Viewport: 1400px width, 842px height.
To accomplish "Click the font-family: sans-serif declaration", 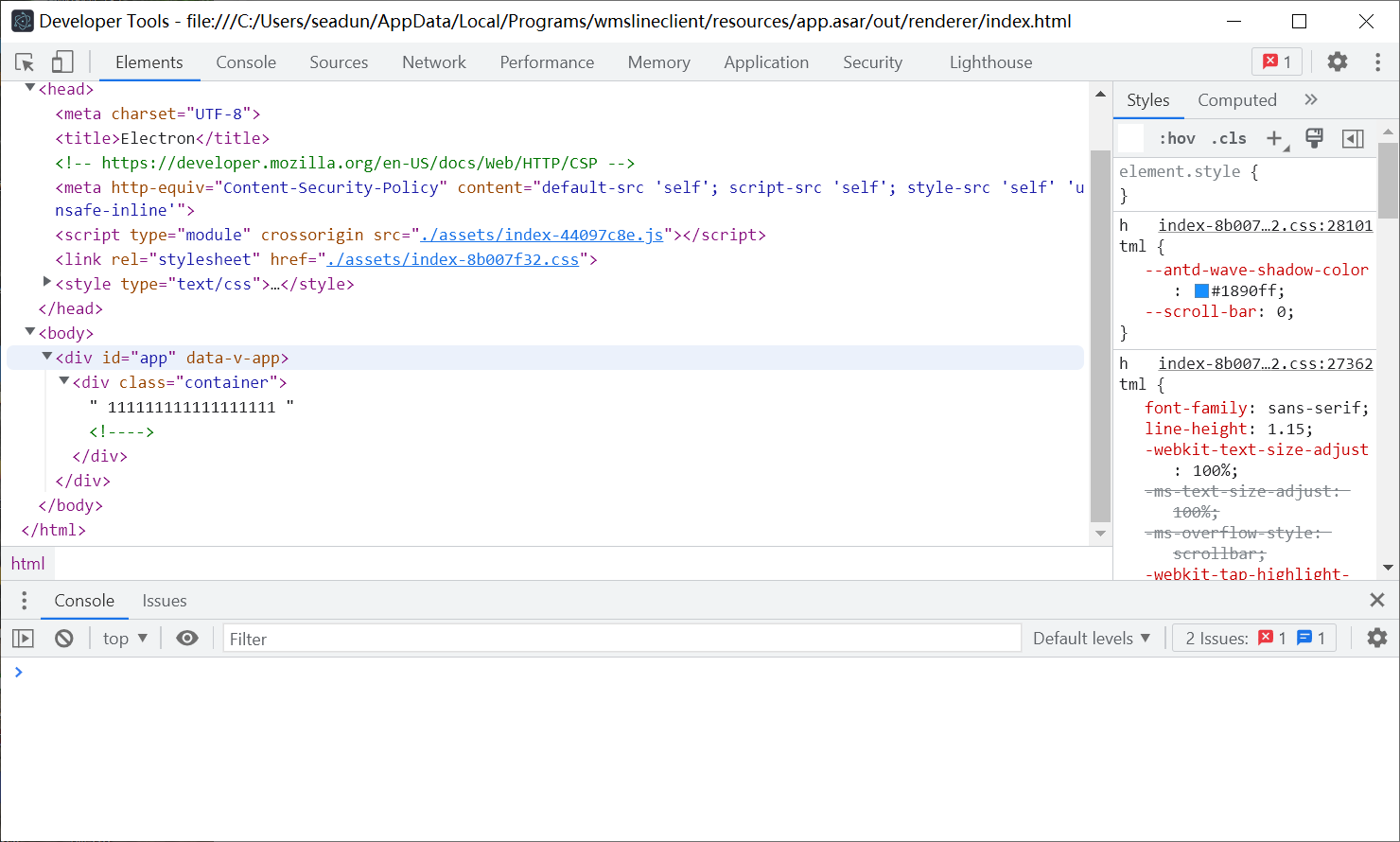I will tap(1257, 408).
